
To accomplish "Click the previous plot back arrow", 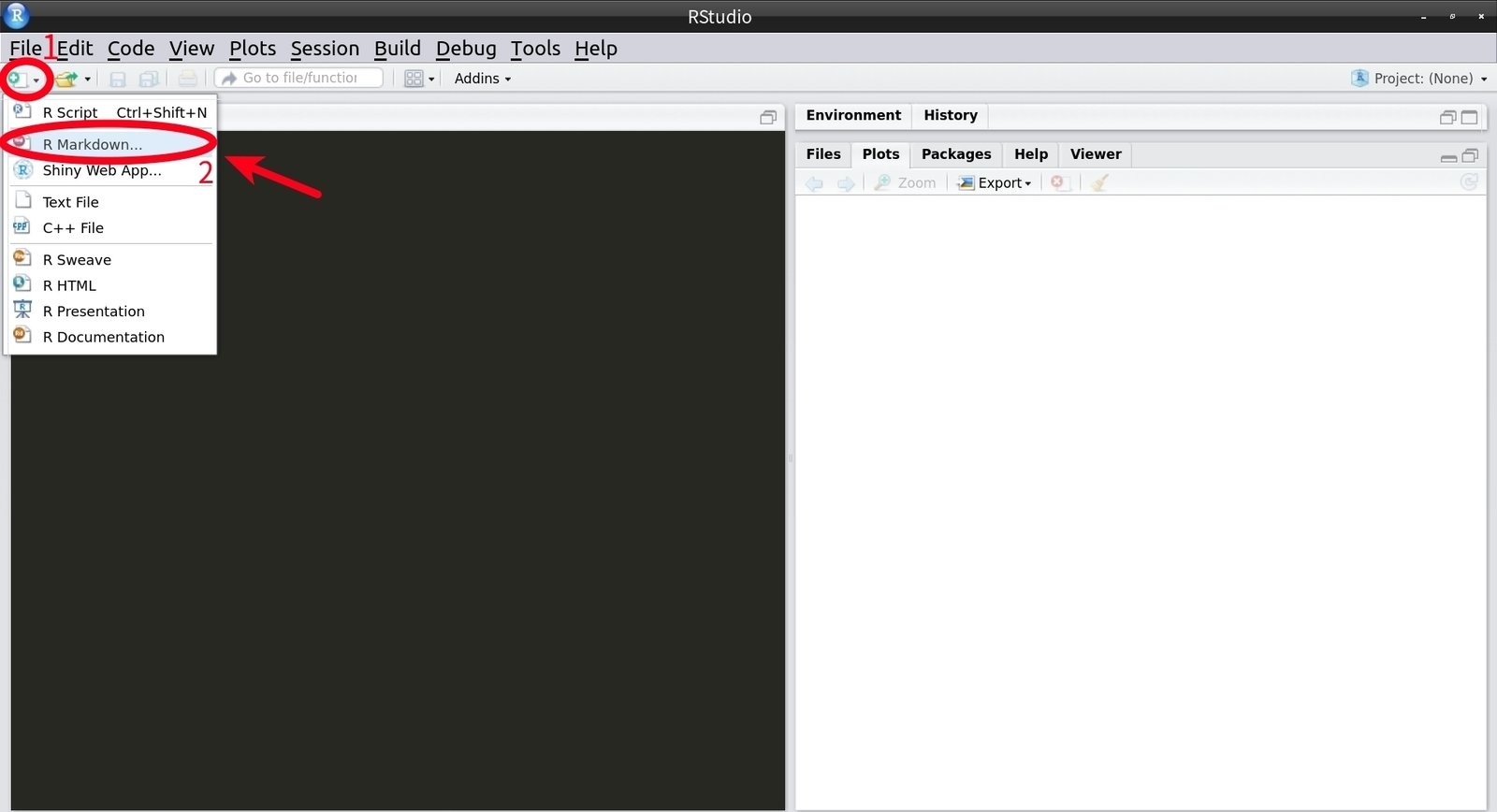I will tap(815, 183).
